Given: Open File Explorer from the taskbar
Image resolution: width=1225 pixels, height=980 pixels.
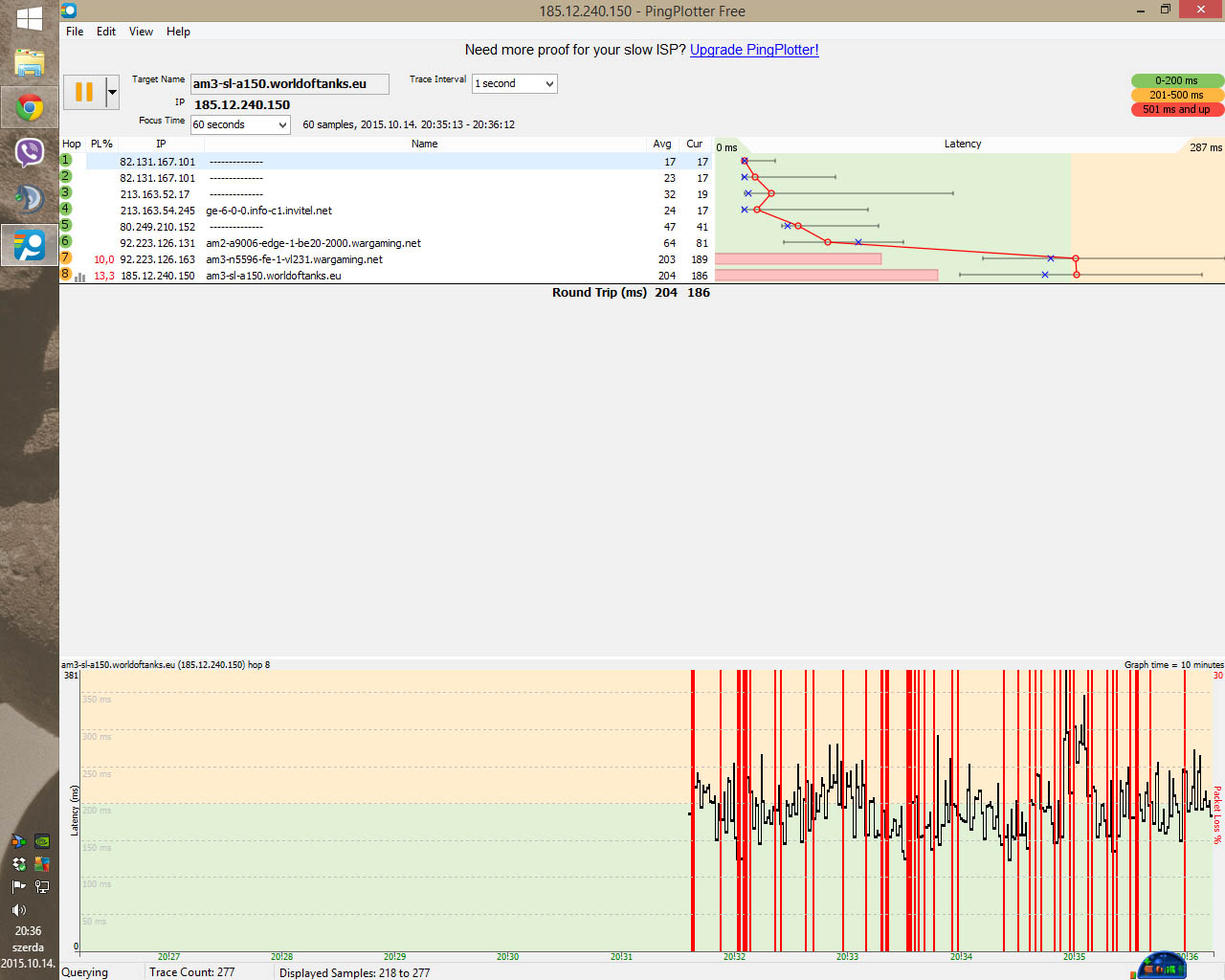Looking at the screenshot, I should coord(29,63).
